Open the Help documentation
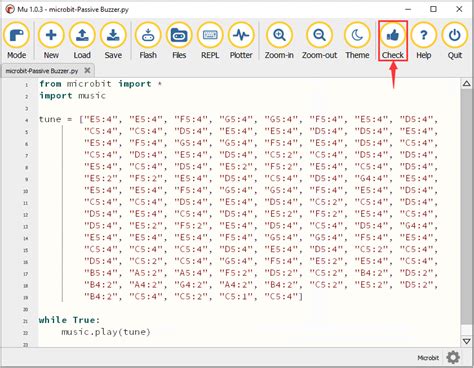The width and height of the screenshot is (474, 368). (423, 41)
